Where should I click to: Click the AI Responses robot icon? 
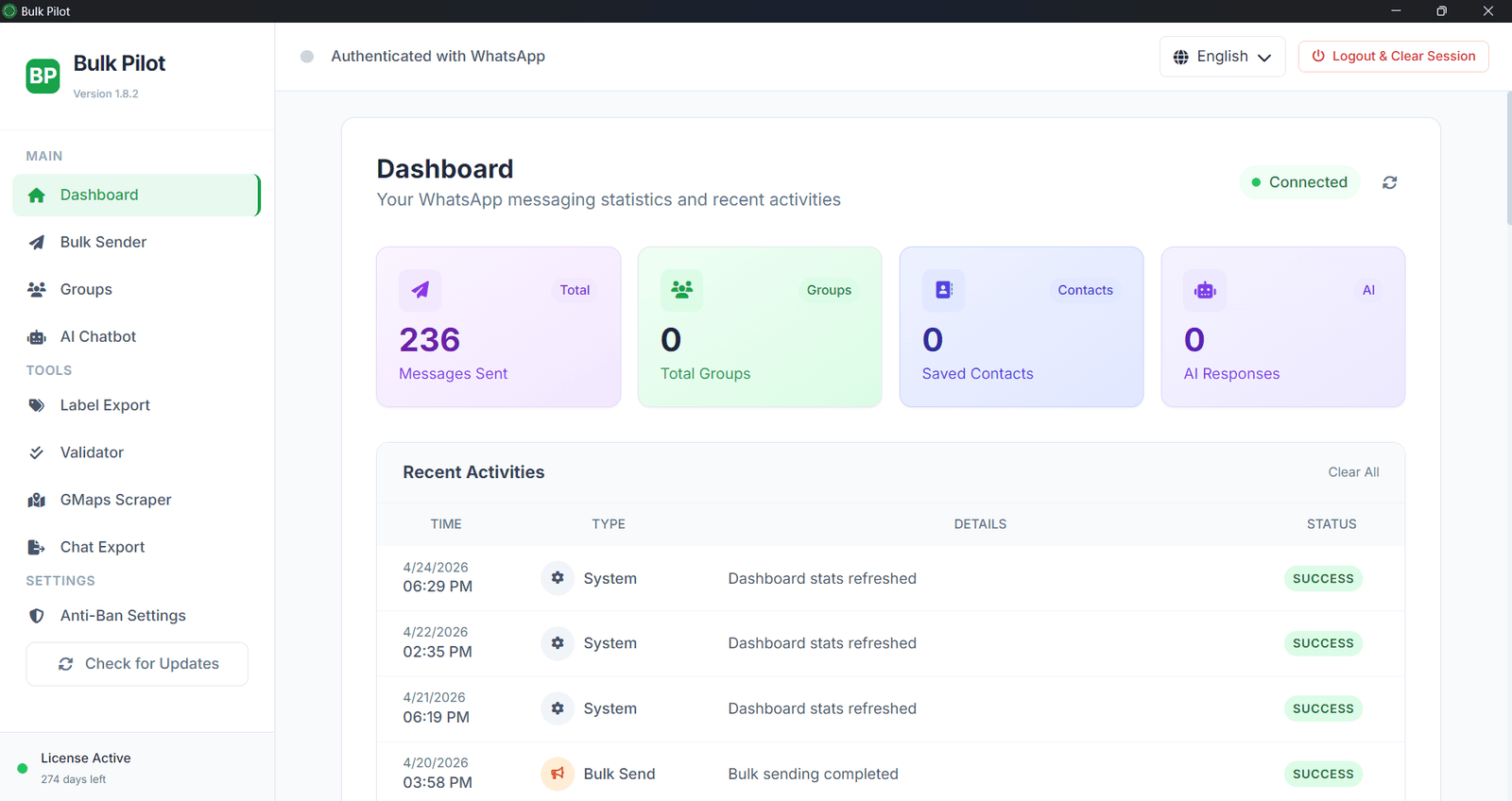tap(1205, 290)
